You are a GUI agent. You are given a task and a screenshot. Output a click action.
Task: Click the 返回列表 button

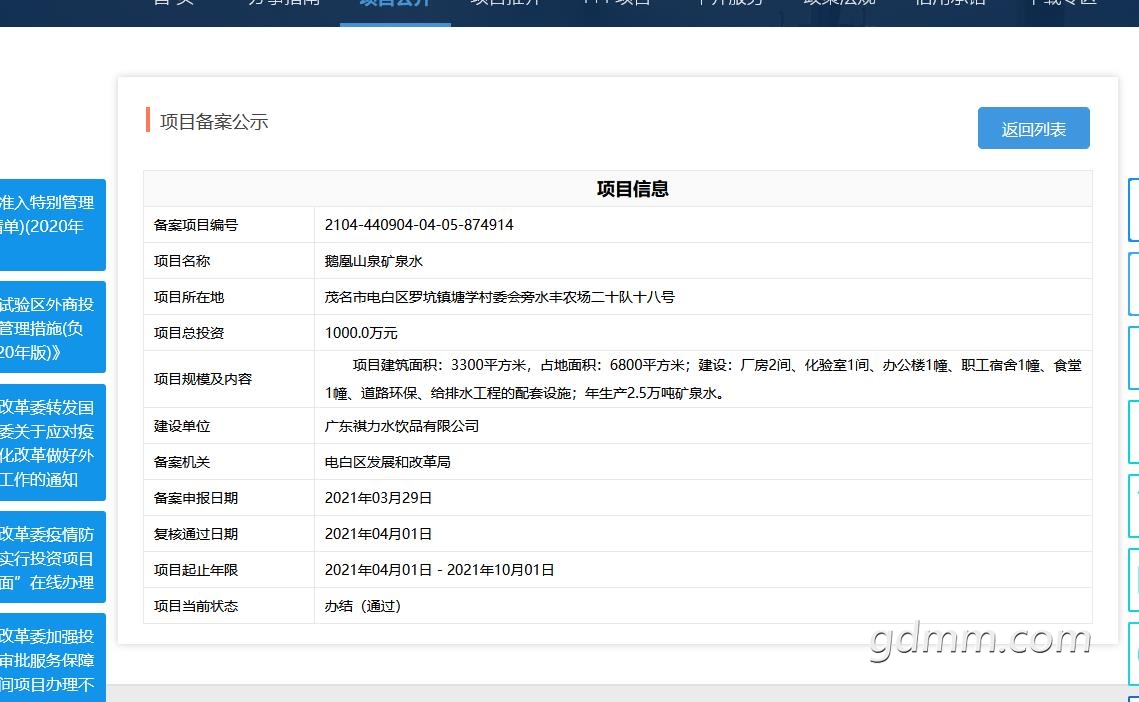[x=1033, y=128]
